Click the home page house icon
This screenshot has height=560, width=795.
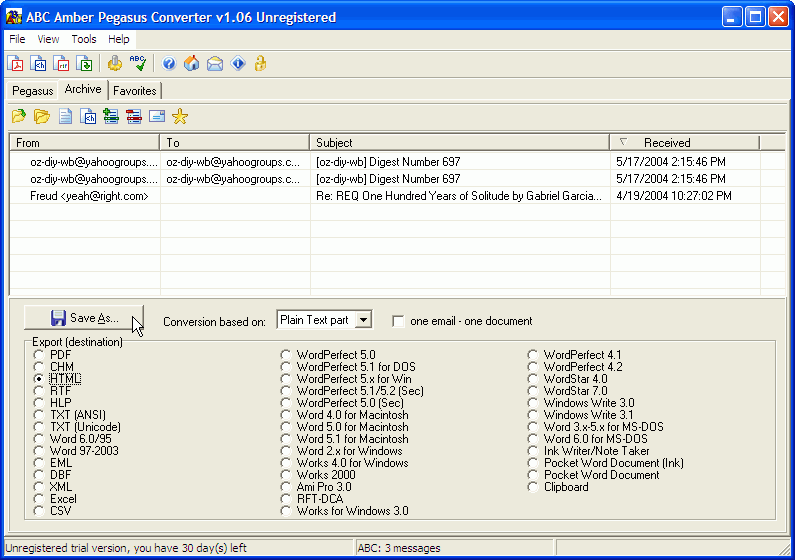192,63
